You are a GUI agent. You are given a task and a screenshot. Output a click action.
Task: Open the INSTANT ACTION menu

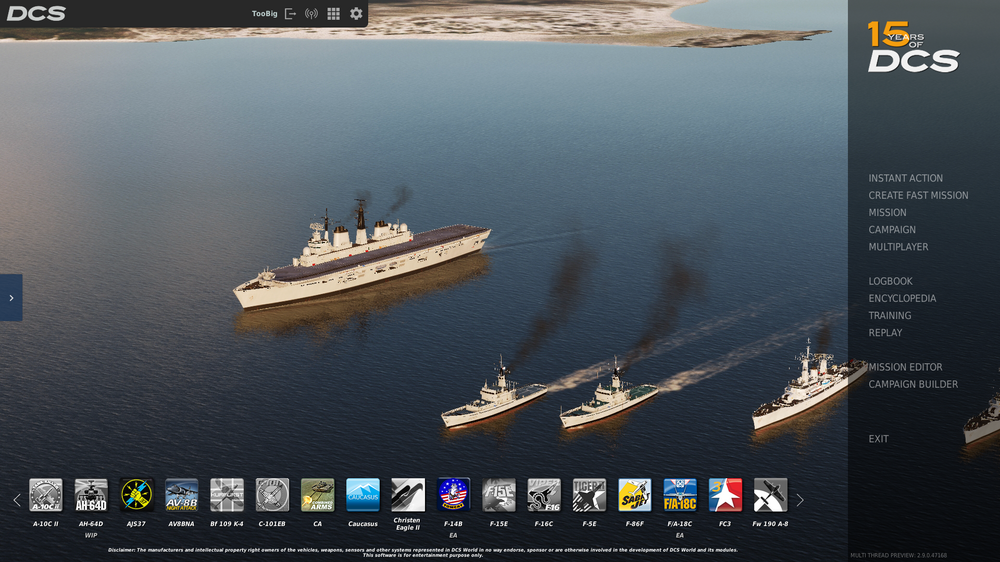(905, 178)
